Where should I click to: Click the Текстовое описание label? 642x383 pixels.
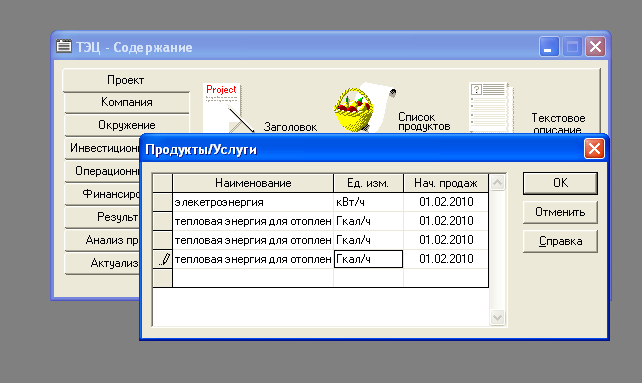point(558,123)
